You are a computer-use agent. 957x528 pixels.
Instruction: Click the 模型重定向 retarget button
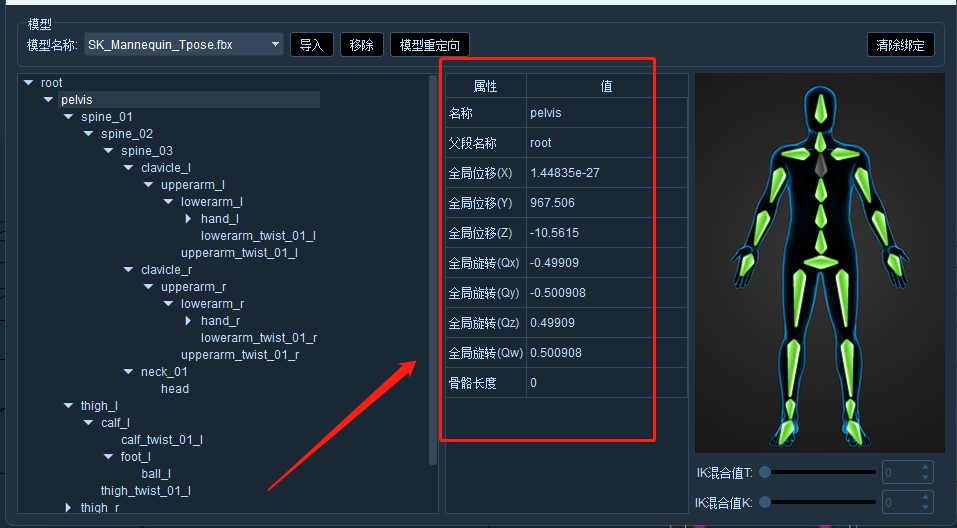point(430,45)
